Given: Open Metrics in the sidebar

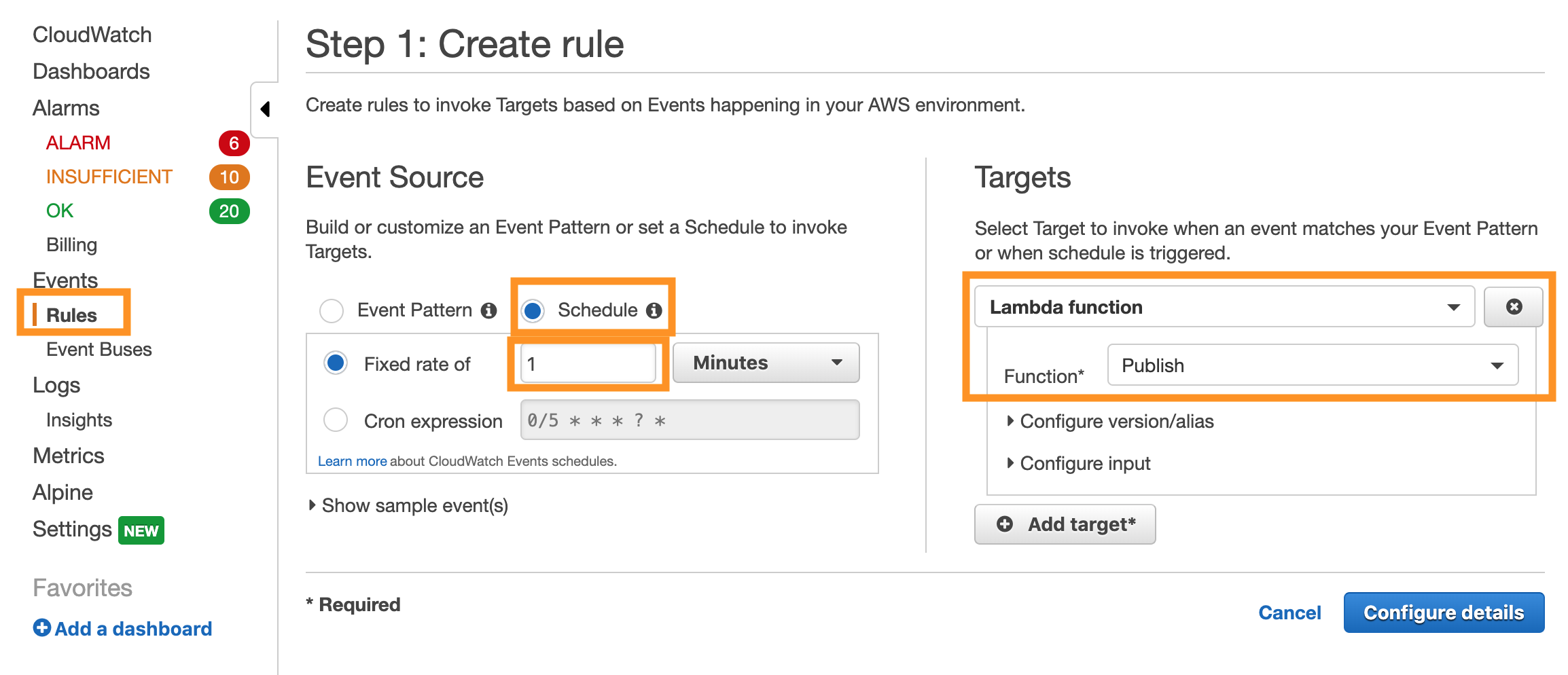Looking at the screenshot, I should click(69, 456).
